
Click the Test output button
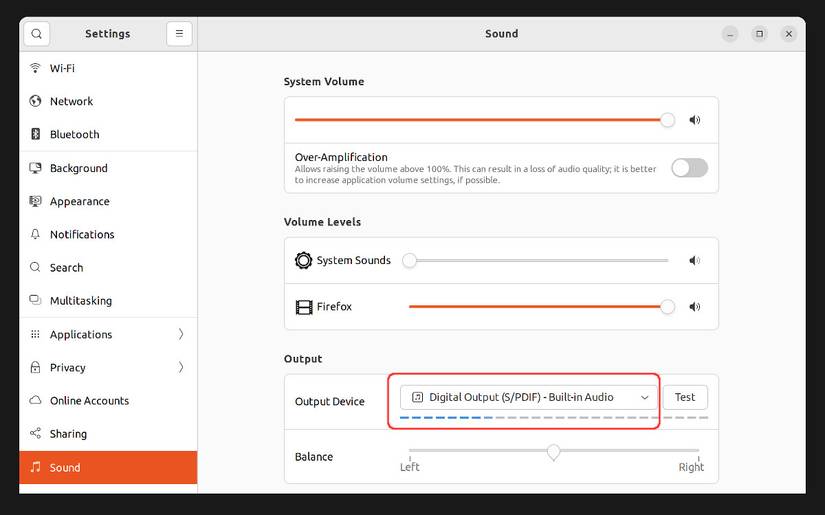685,397
